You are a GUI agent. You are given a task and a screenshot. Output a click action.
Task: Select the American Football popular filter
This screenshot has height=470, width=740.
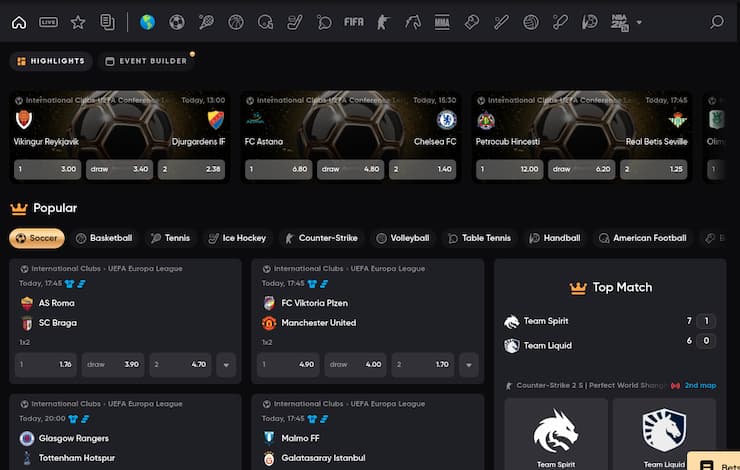click(x=643, y=238)
